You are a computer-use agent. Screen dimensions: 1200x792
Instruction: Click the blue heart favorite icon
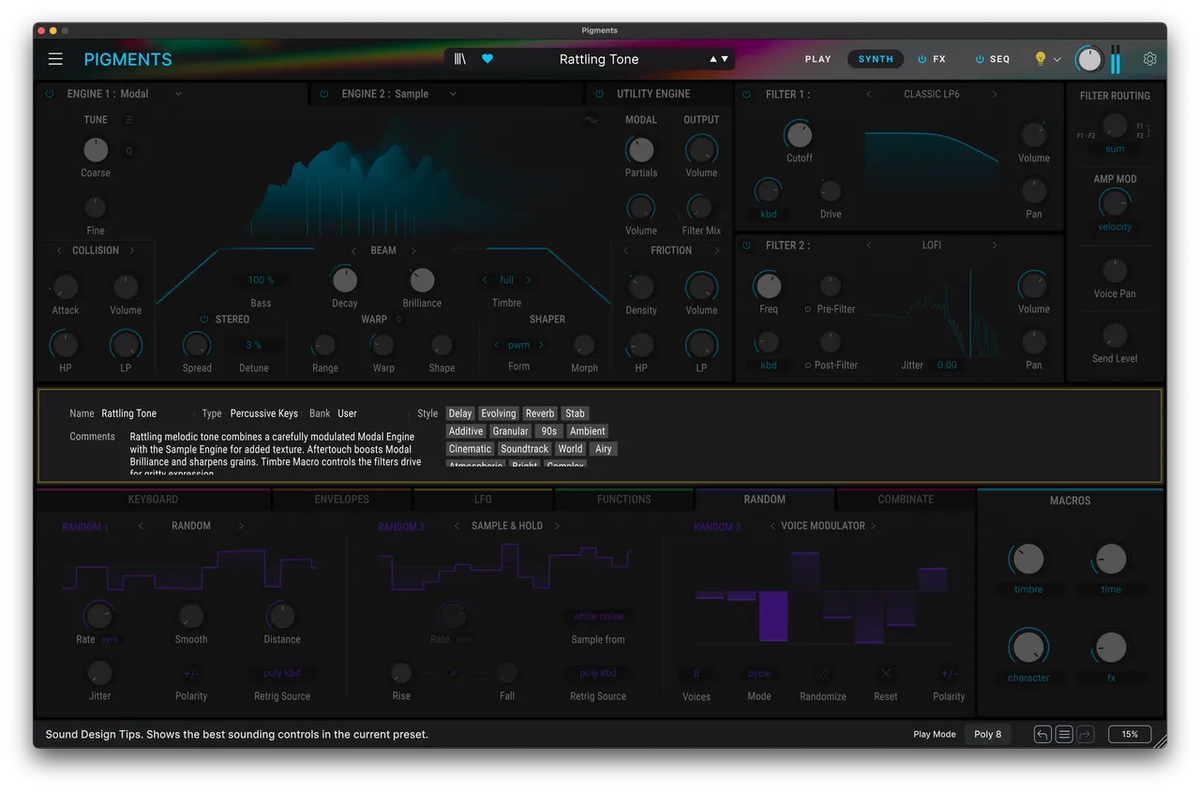click(488, 59)
